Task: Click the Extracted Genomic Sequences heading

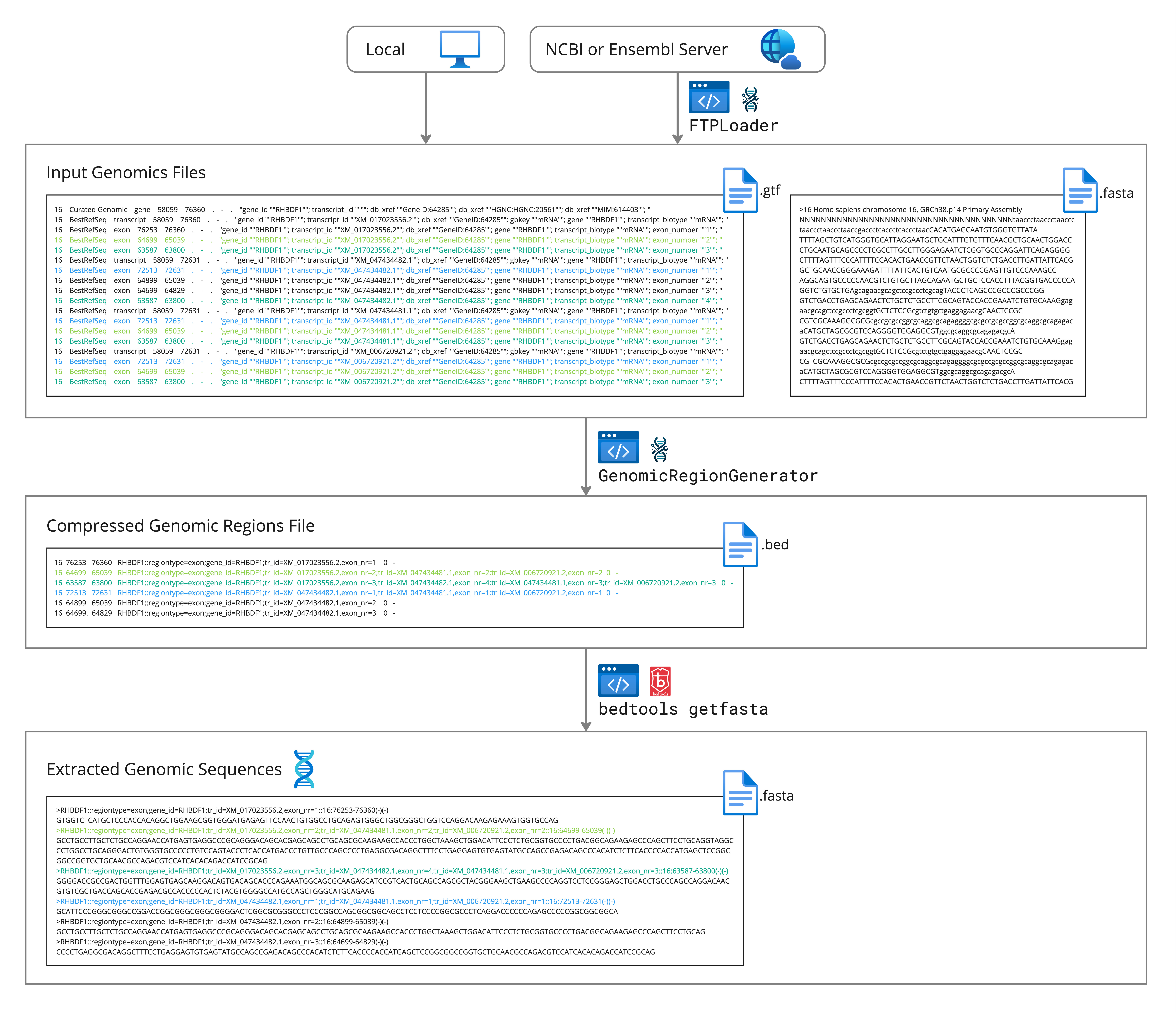Action: pos(164,769)
